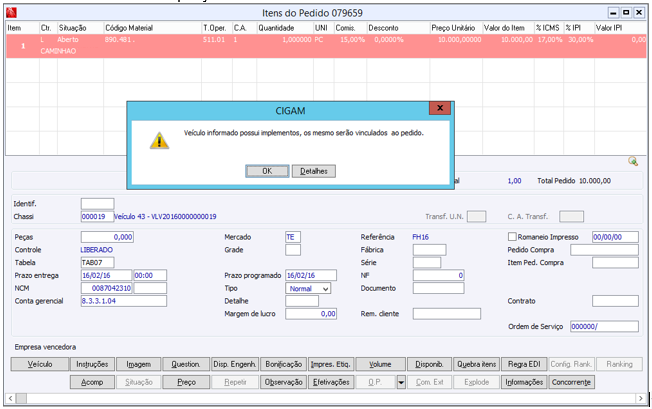Viewport: 652px width, 409px height.
Task: Click the Imagem button
Action: tap(138, 365)
